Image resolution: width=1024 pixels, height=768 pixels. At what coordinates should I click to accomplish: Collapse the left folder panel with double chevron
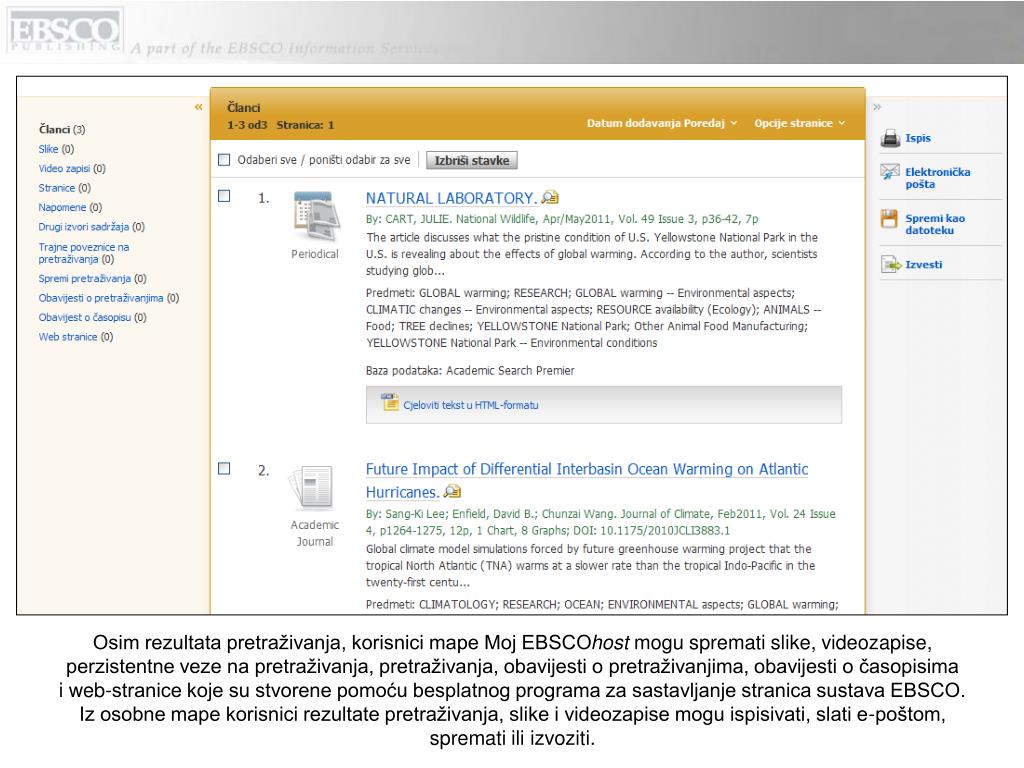click(199, 106)
